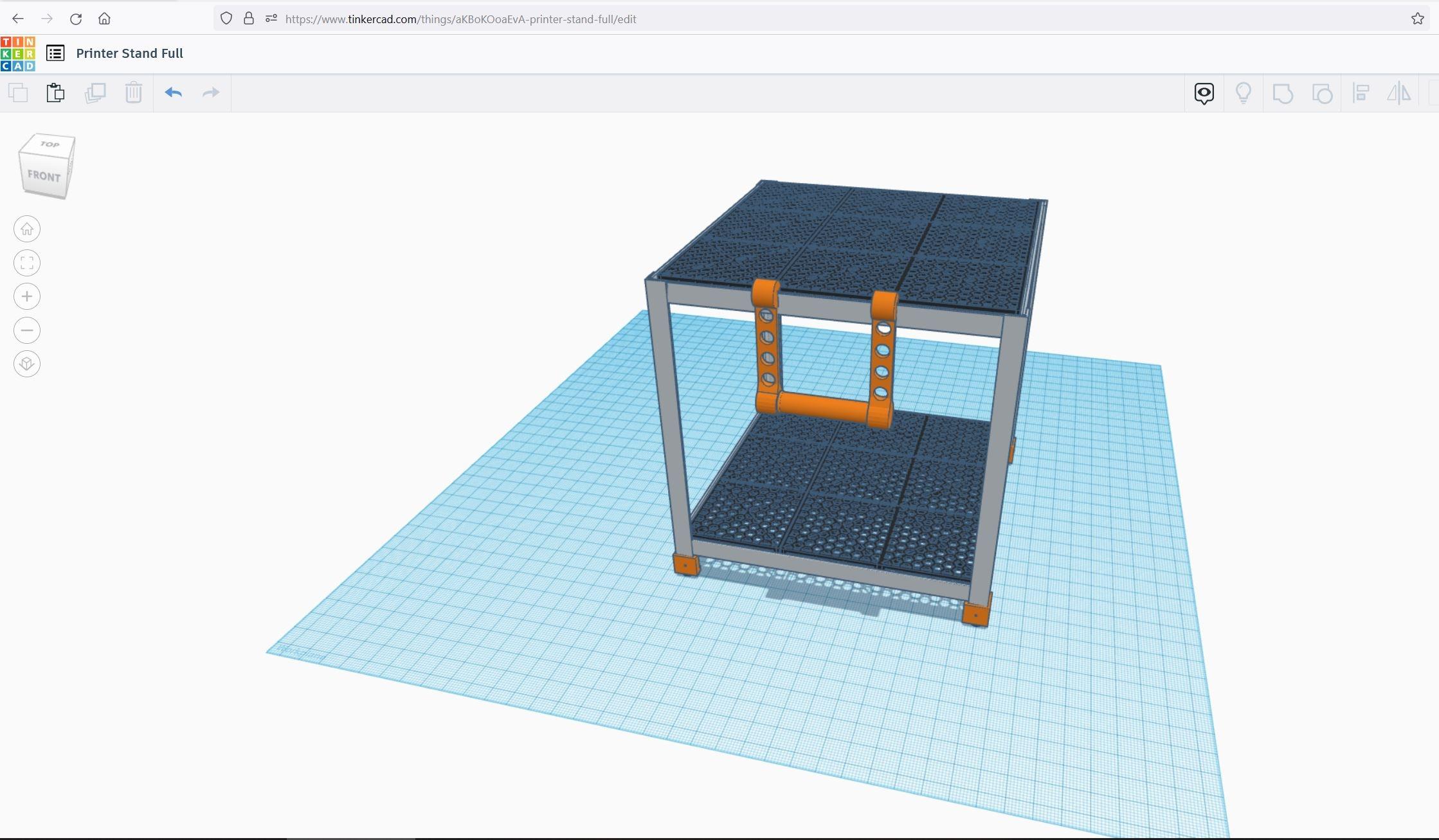
Task: Zoom in with plus button
Action: pos(27,296)
